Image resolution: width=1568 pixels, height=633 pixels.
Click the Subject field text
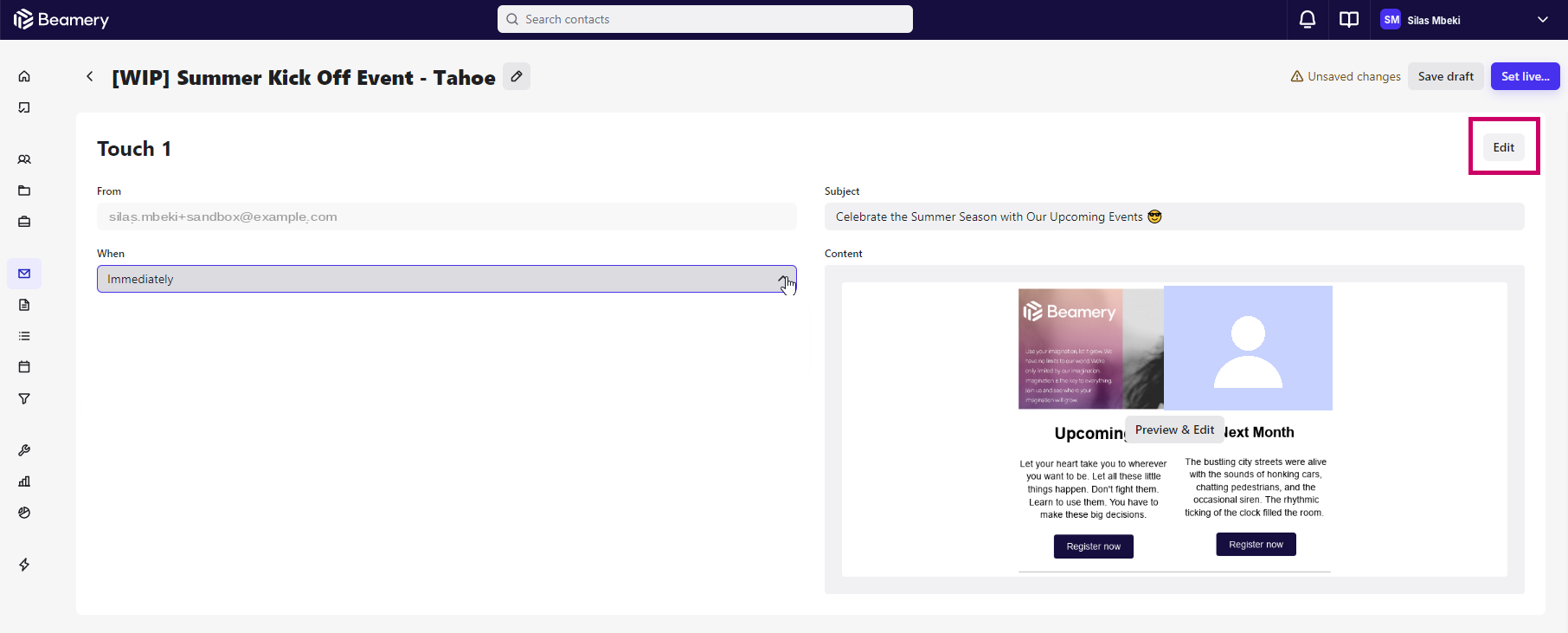[x=1174, y=216]
